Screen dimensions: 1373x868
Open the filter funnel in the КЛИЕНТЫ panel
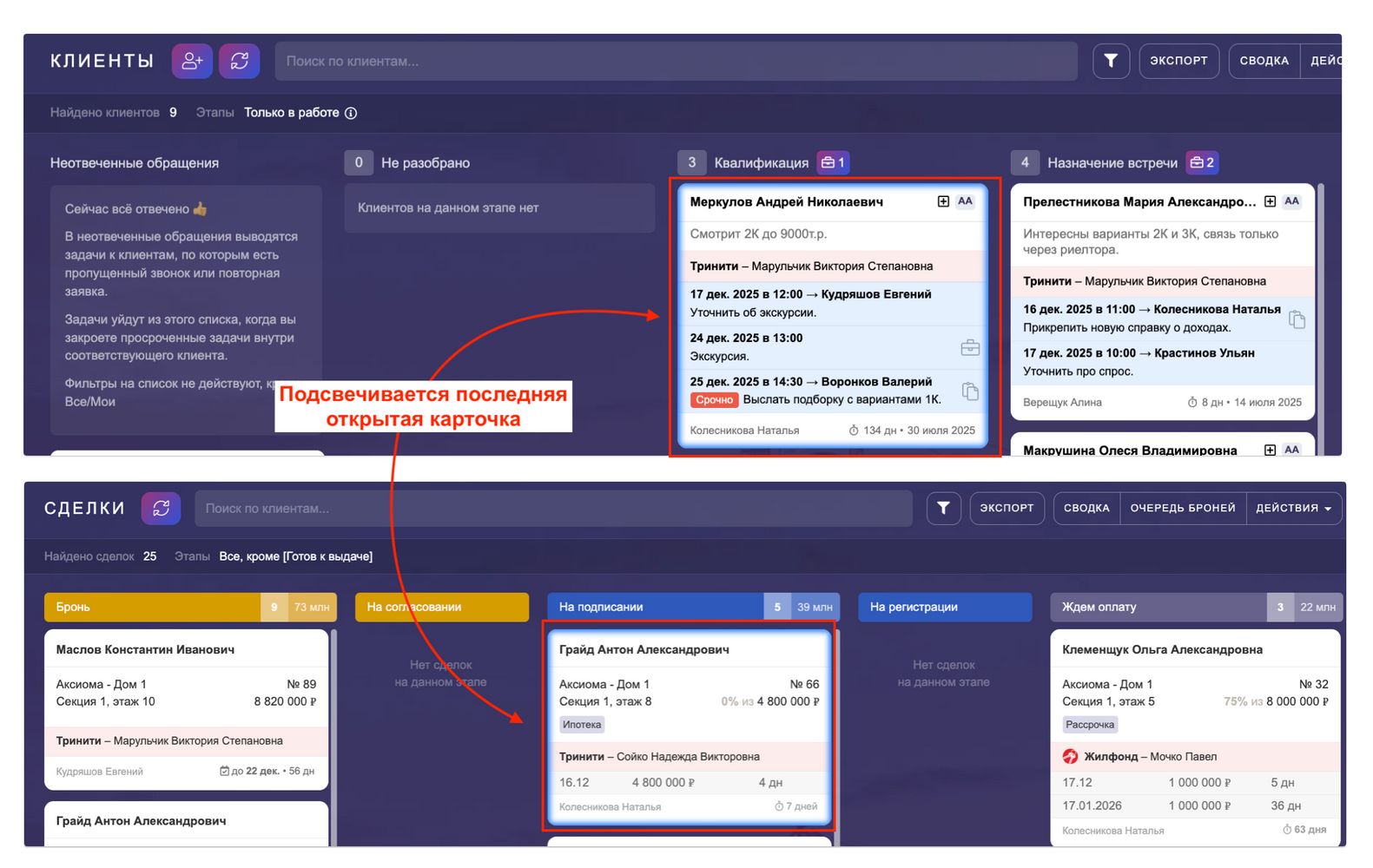[1111, 61]
